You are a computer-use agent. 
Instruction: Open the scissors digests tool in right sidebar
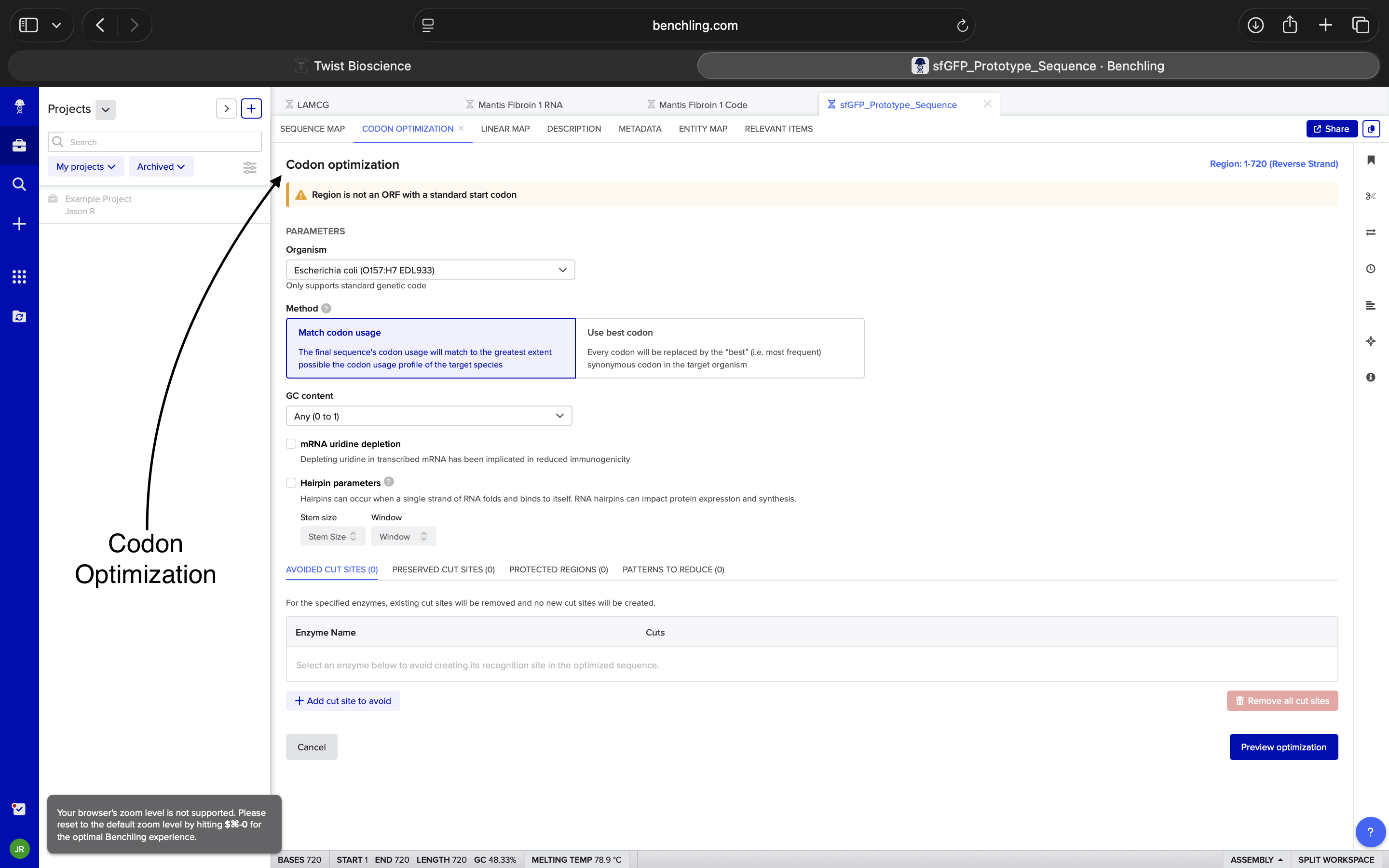(1371, 196)
